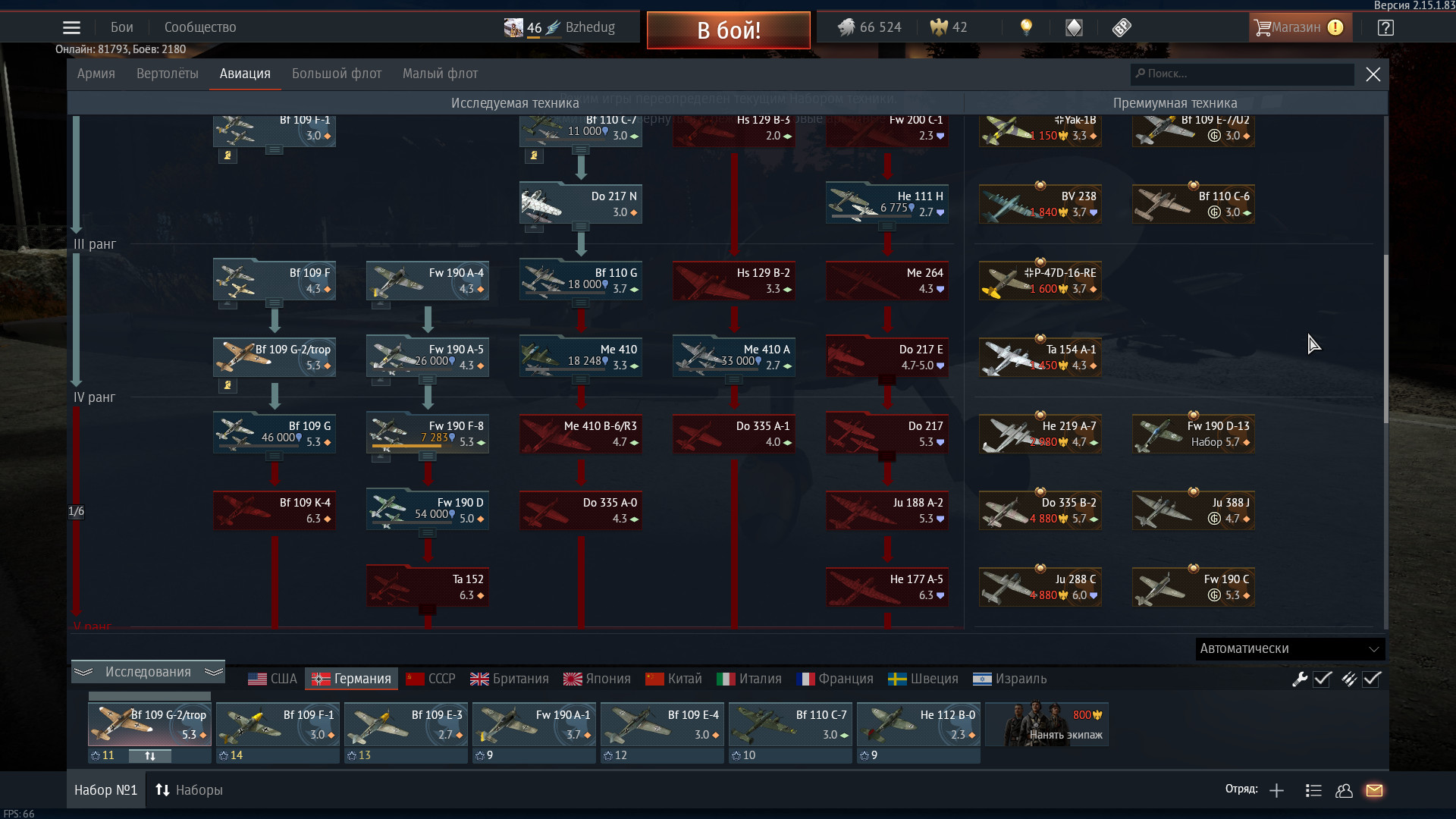This screenshot has height=819, width=1456.
Task: Open the contacts friends icon
Action: 1344,791
